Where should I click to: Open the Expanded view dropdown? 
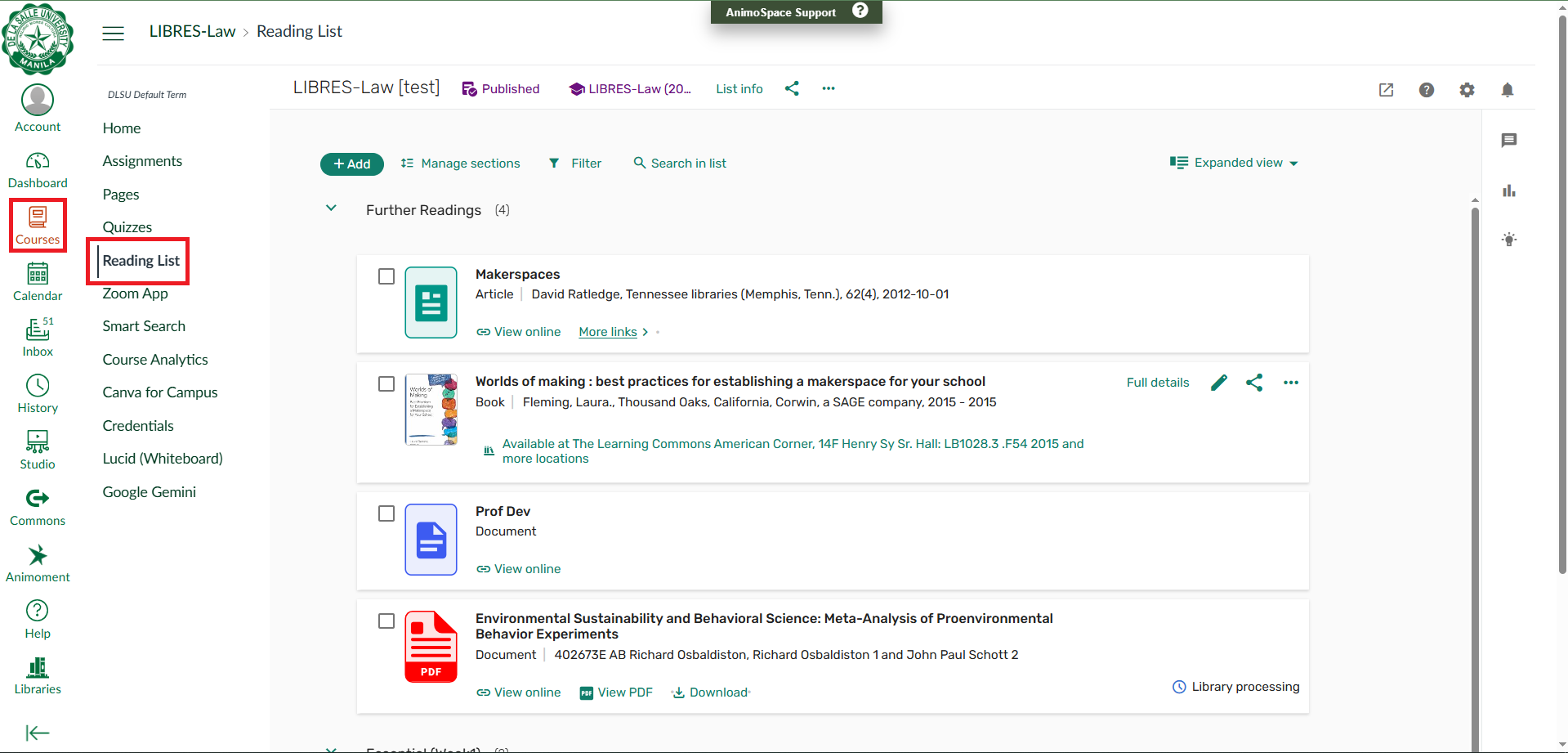1234,163
